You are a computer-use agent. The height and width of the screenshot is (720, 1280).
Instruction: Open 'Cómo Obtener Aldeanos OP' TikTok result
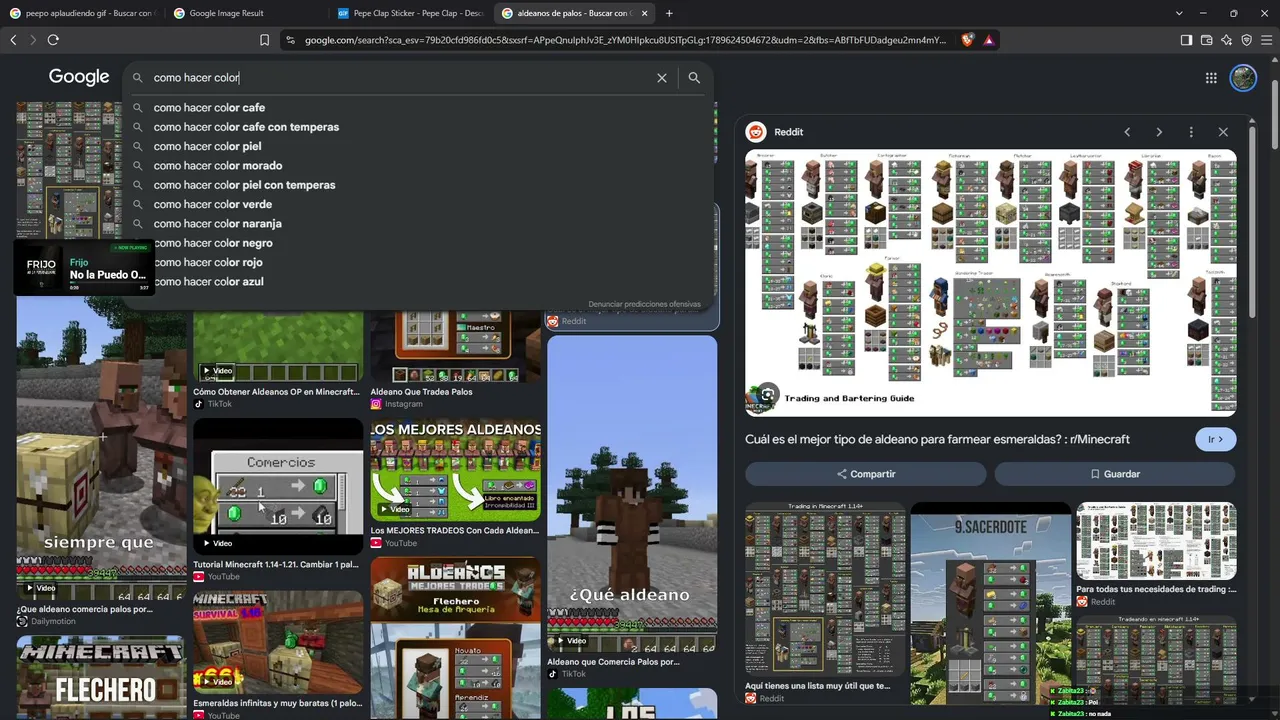278,346
